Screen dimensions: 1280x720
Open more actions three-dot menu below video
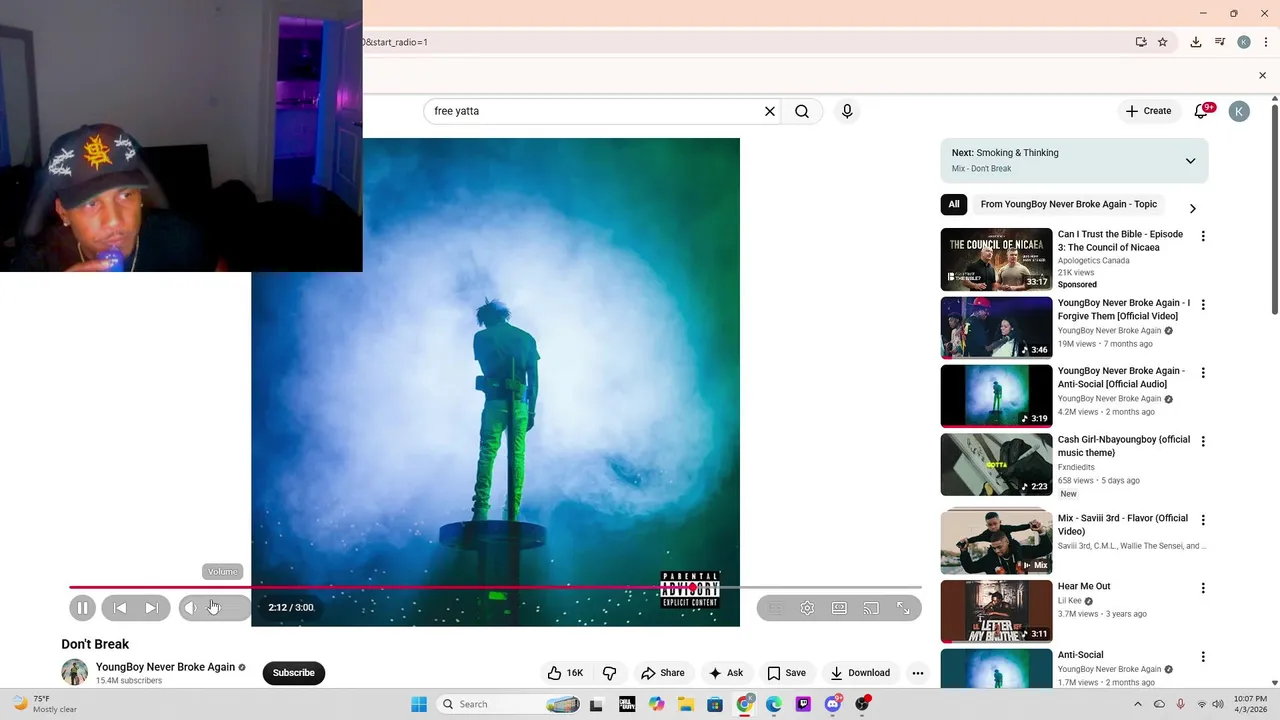point(917,673)
